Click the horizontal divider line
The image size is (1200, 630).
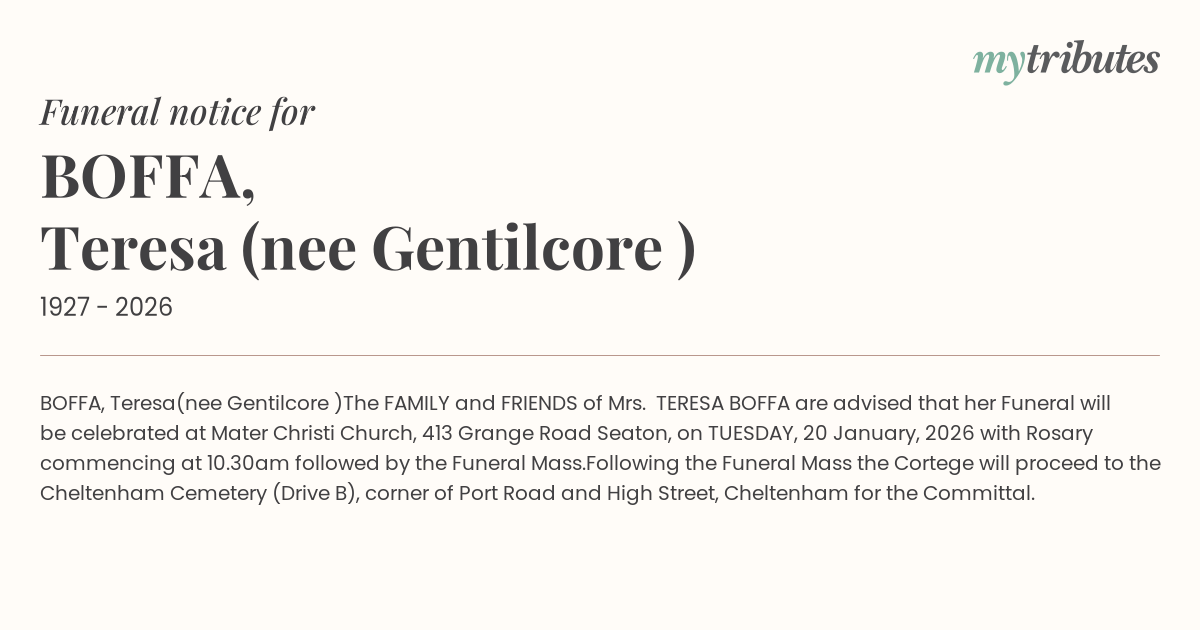click(600, 355)
